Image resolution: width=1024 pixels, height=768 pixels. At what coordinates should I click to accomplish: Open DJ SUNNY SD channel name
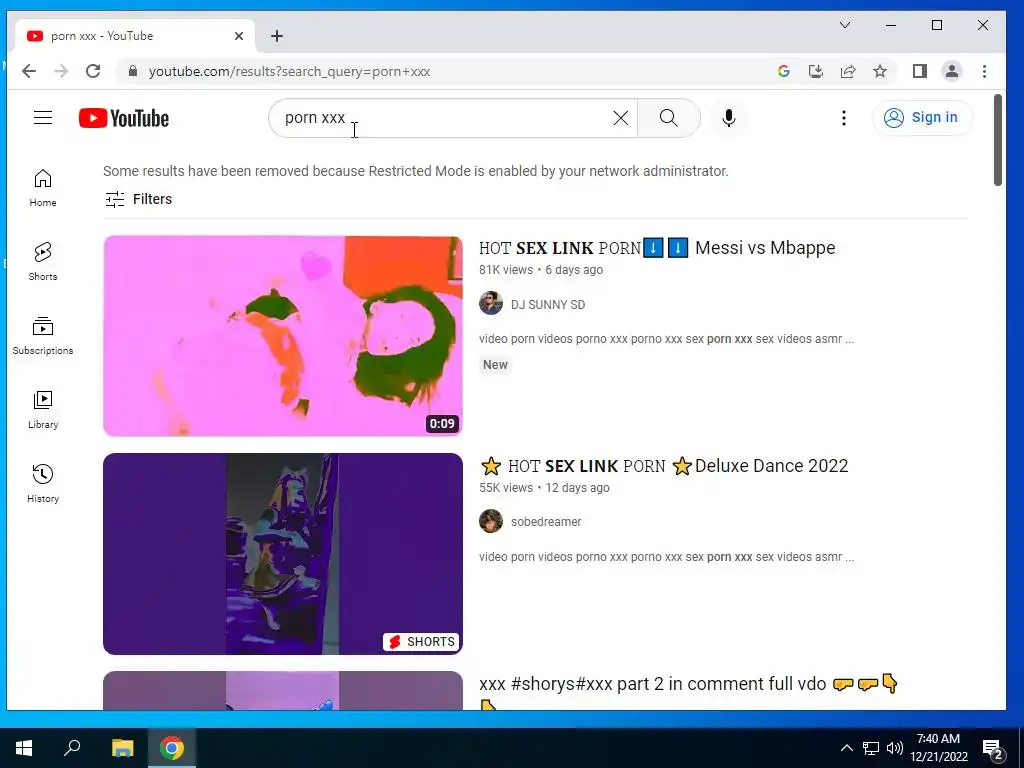click(548, 304)
